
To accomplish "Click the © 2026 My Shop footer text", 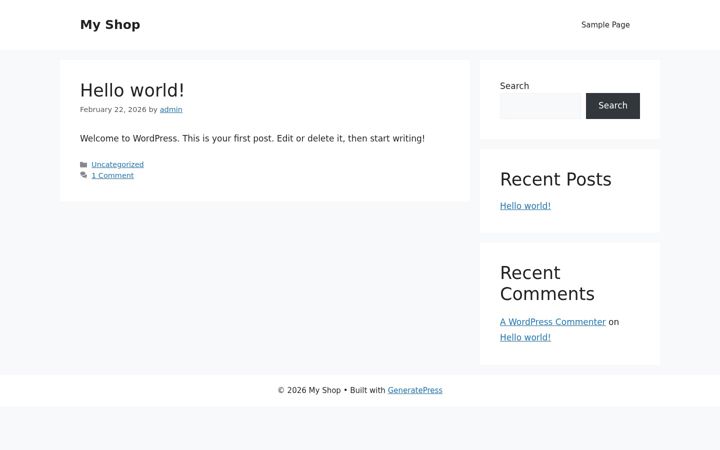I will pyautogui.click(x=309, y=390).
